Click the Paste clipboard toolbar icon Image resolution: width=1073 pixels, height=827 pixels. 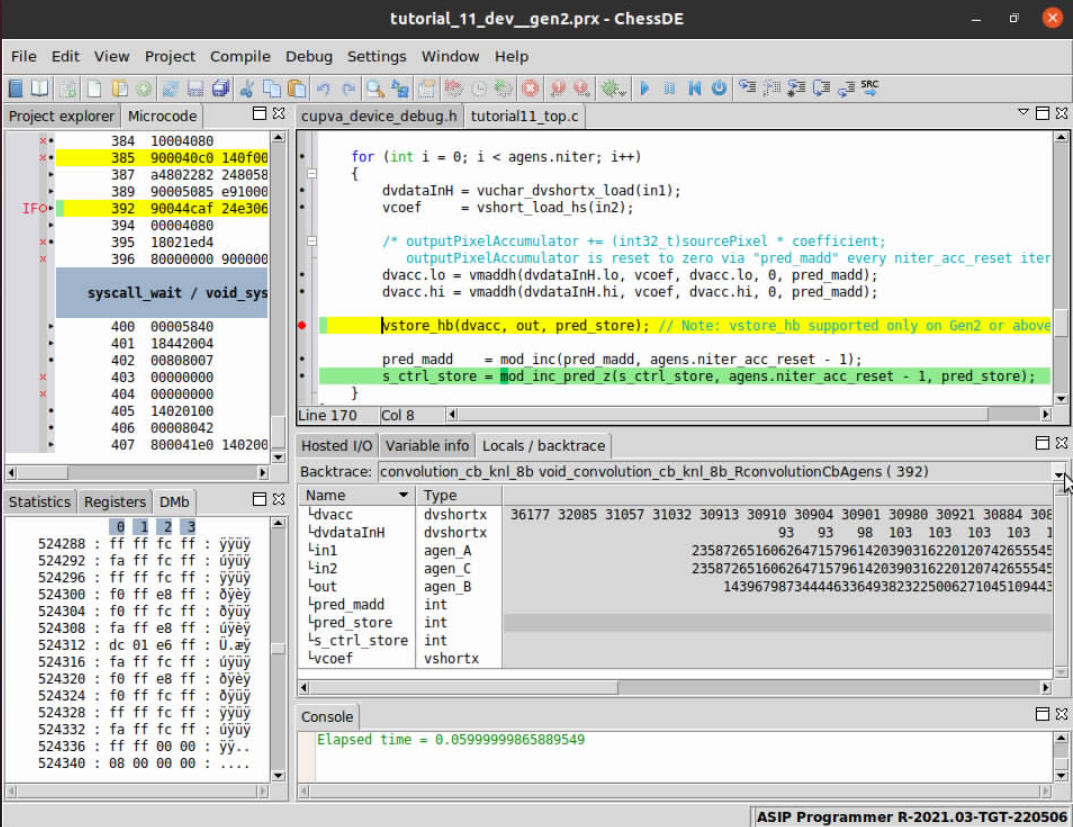click(x=297, y=88)
